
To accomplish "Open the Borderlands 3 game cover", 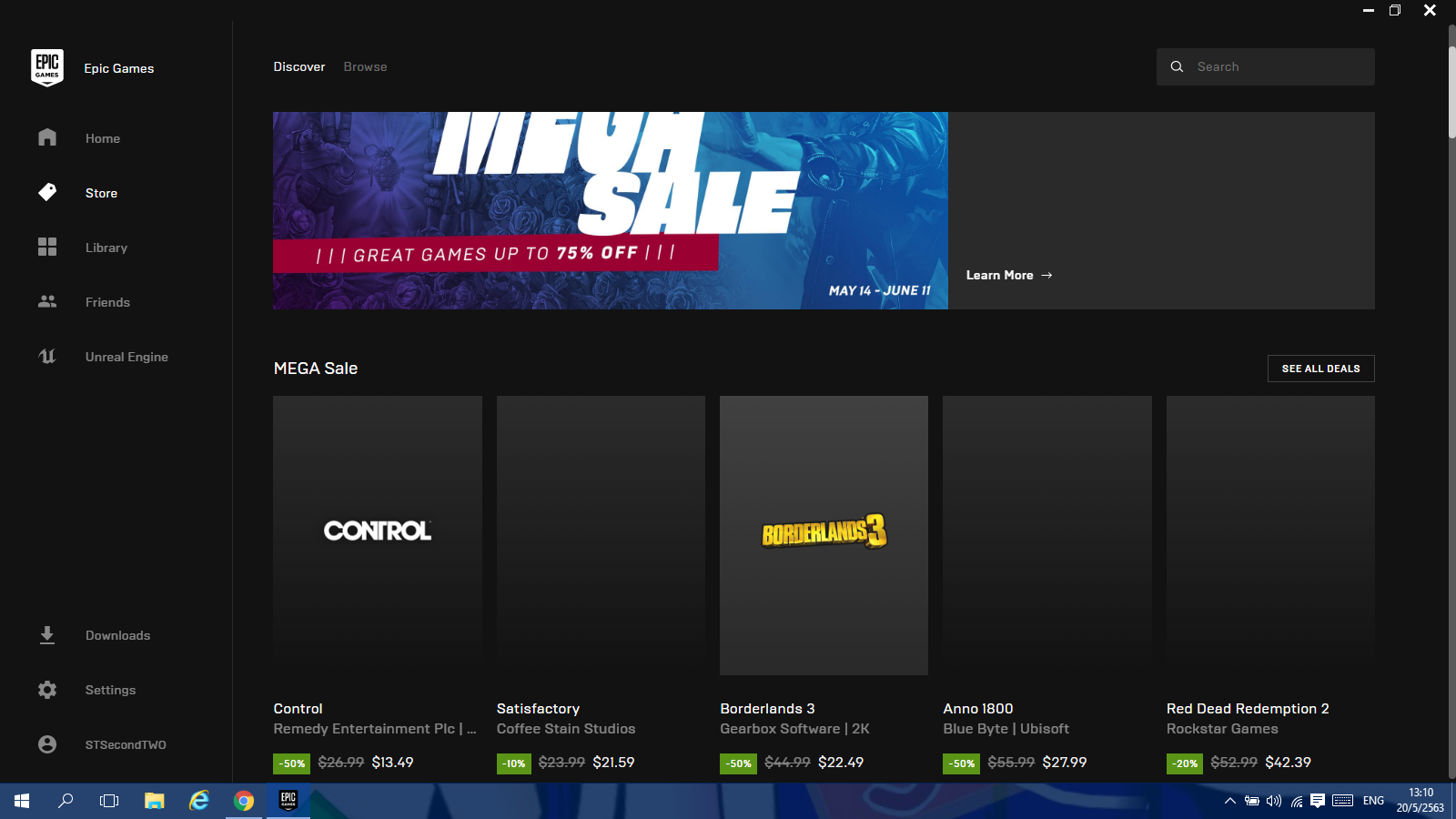I will click(824, 535).
